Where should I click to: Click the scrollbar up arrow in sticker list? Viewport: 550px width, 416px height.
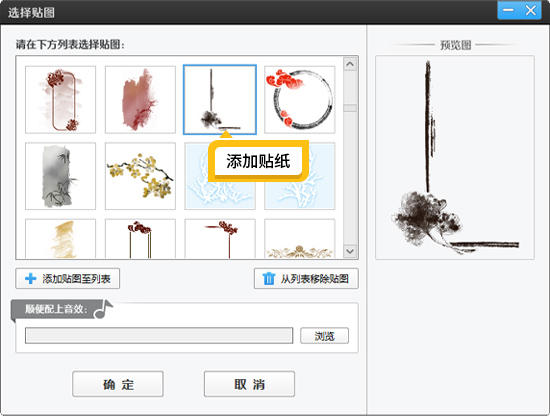[x=350, y=64]
